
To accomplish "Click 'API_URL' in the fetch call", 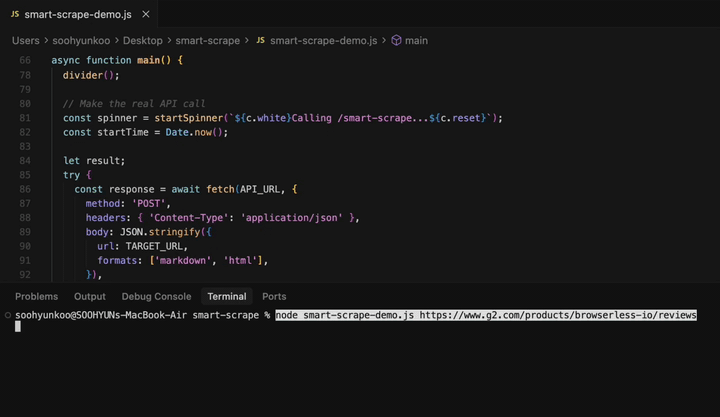I will point(260,189).
